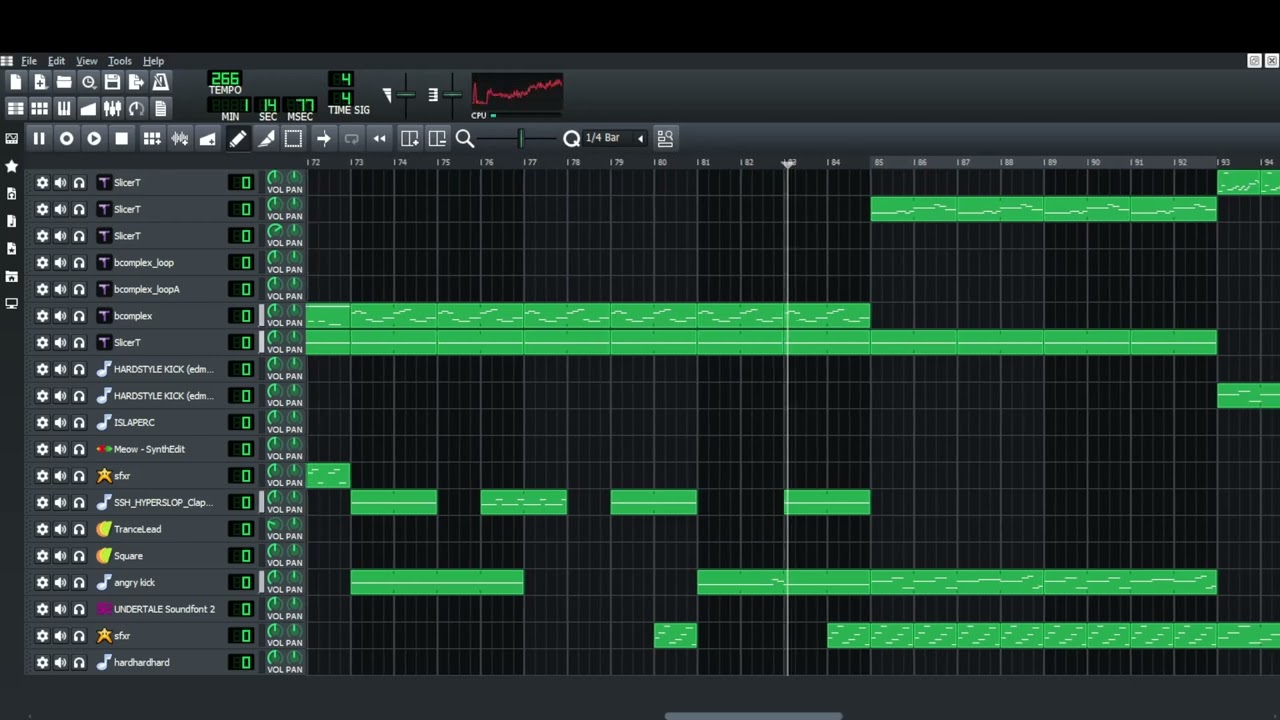Toggle loop points button
This screenshot has width=1280, height=720.
pos(351,138)
